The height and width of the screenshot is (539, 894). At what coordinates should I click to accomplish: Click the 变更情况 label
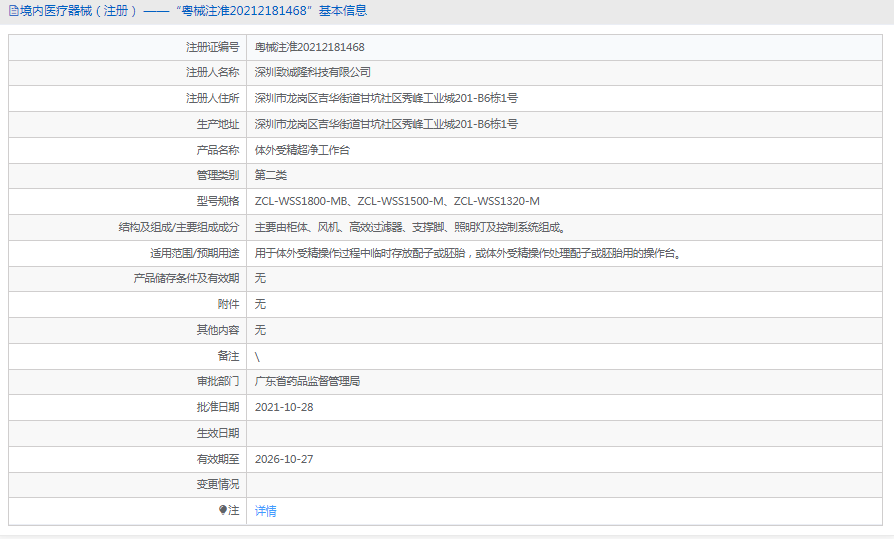click(218, 484)
